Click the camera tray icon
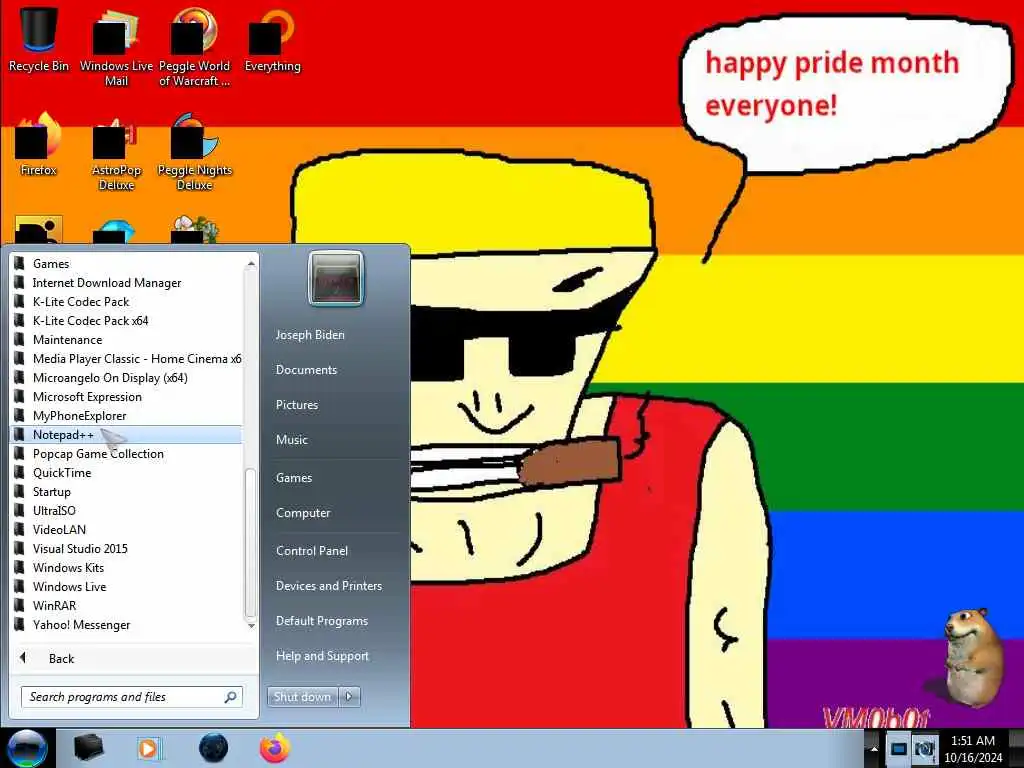Screen dimensions: 1024x768 [x=924, y=749]
